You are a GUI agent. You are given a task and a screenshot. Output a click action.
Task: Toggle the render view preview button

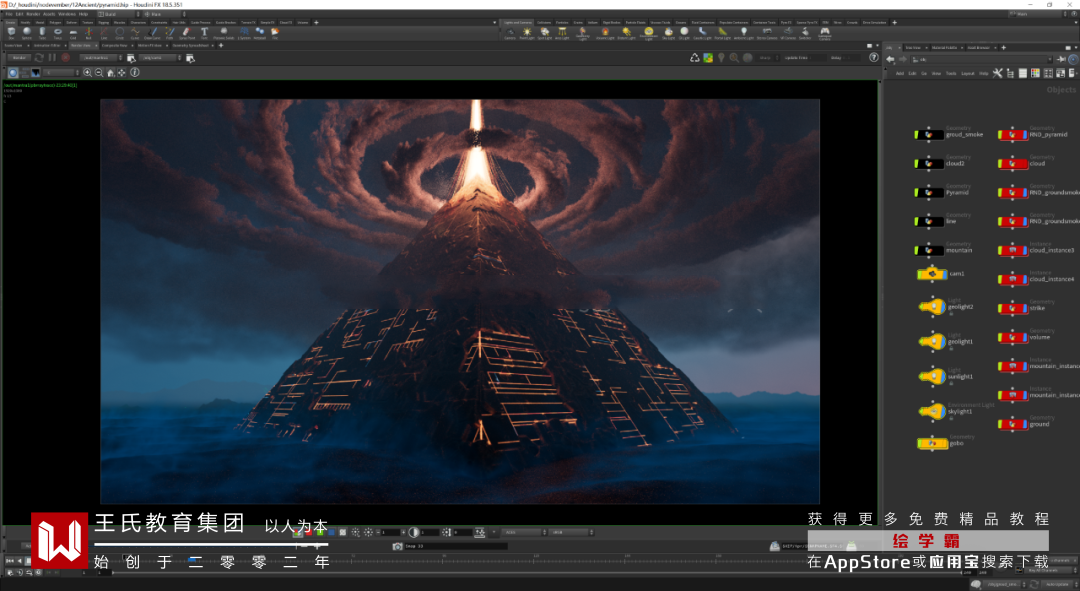point(13,72)
